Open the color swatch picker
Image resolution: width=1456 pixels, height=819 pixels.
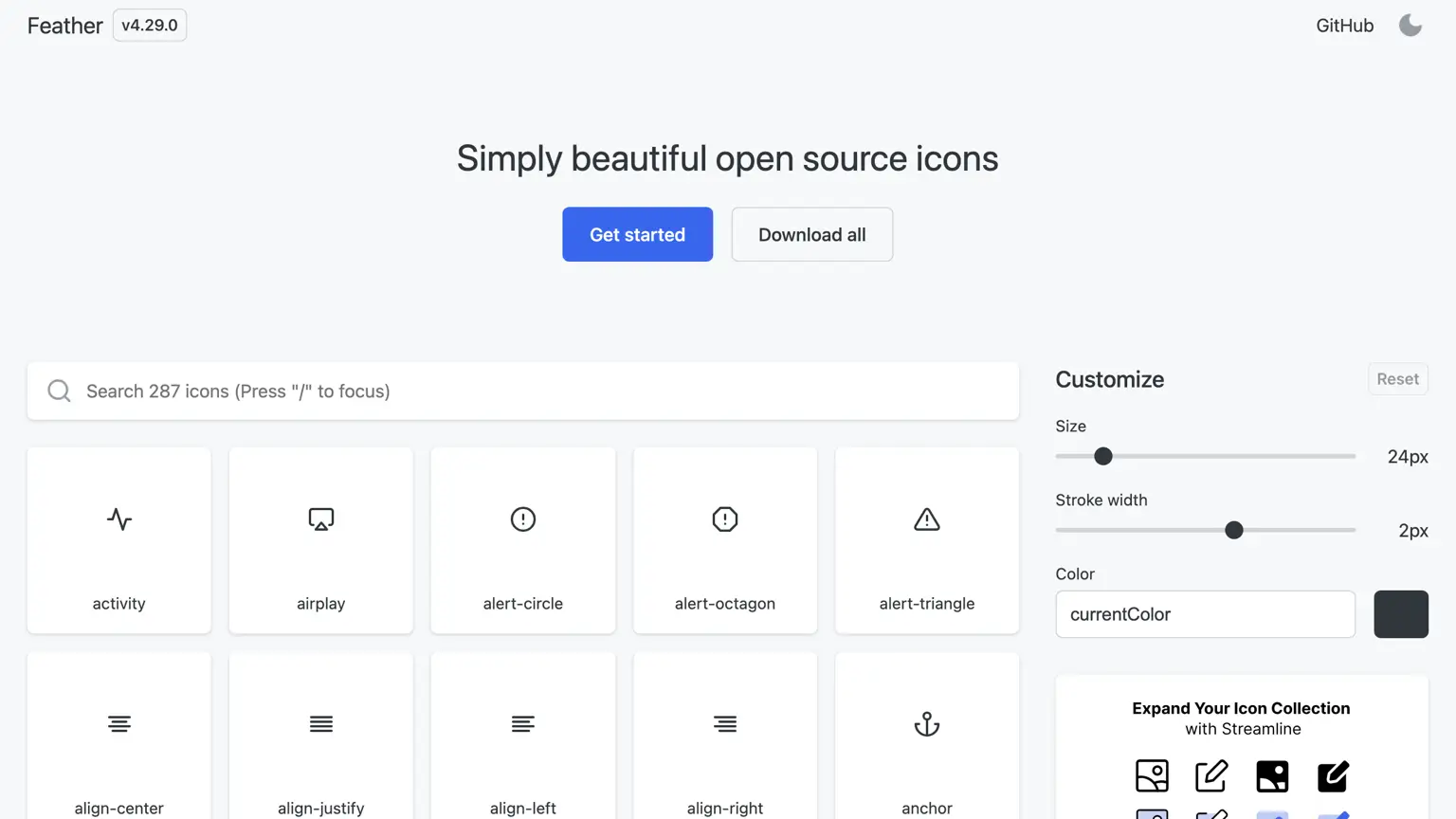point(1401,614)
